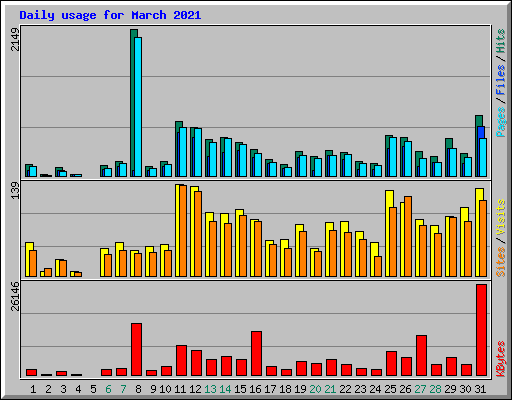Click x-axis day label '4'
This screenshot has width=512, height=400.
(78, 389)
